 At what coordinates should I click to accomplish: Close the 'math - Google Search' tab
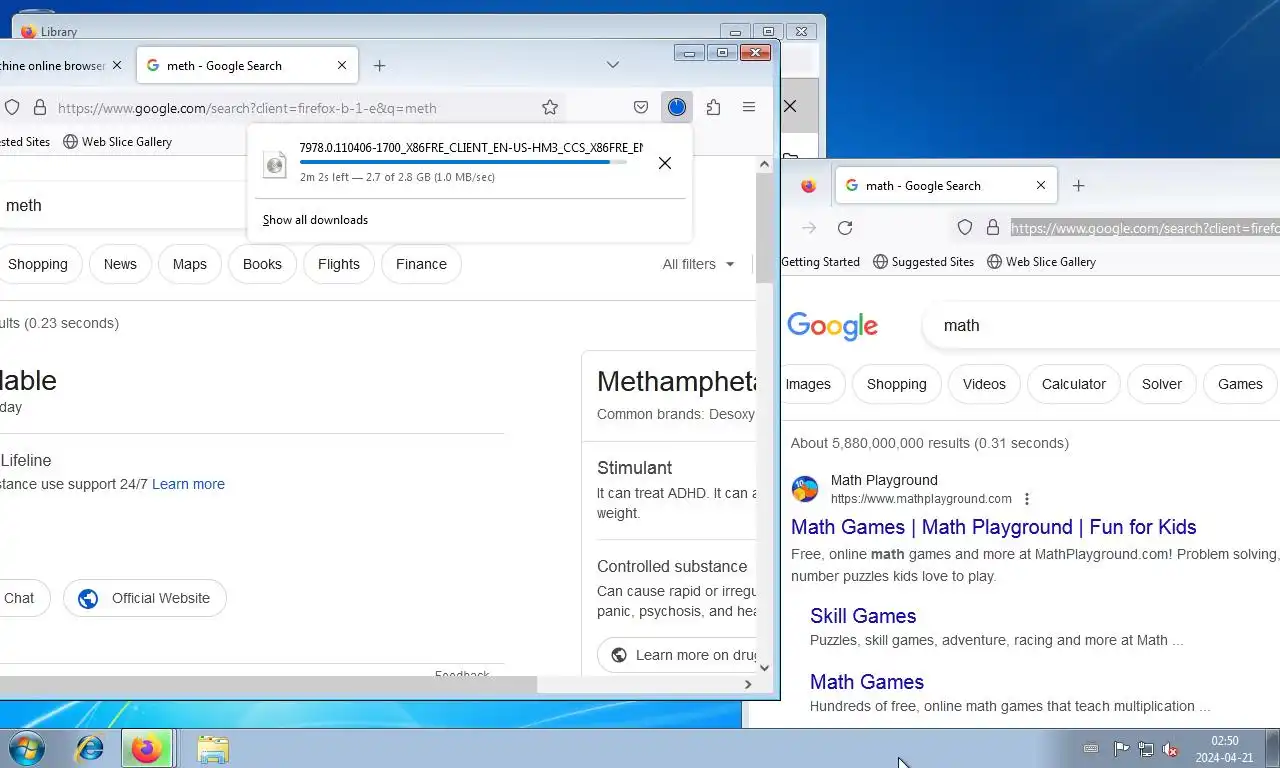click(1041, 185)
